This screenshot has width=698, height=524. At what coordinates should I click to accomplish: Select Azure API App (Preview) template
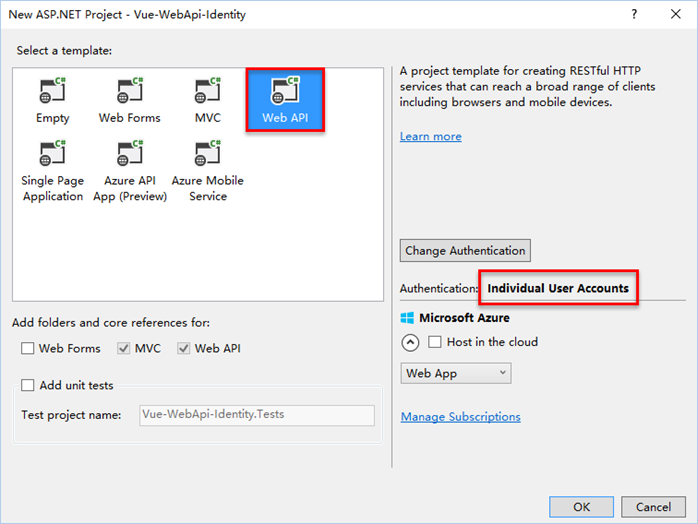130,171
